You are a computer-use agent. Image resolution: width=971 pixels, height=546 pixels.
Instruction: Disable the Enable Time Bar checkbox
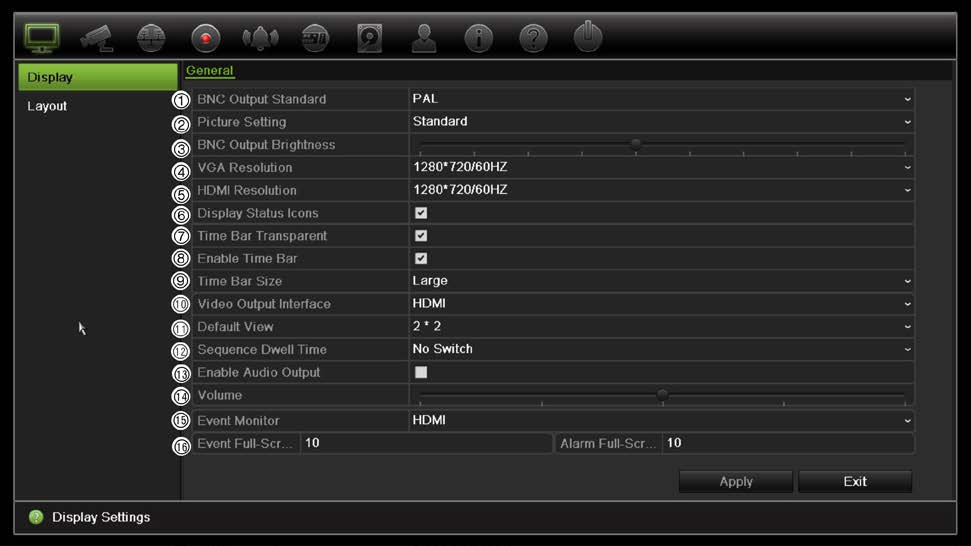(421, 259)
